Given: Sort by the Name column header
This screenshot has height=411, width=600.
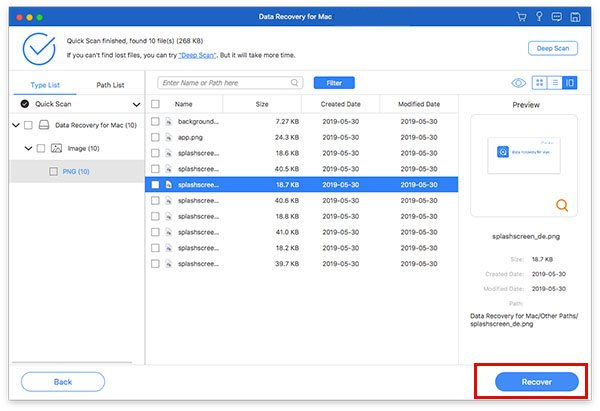Looking at the screenshot, I should click(x=184, y=104).
